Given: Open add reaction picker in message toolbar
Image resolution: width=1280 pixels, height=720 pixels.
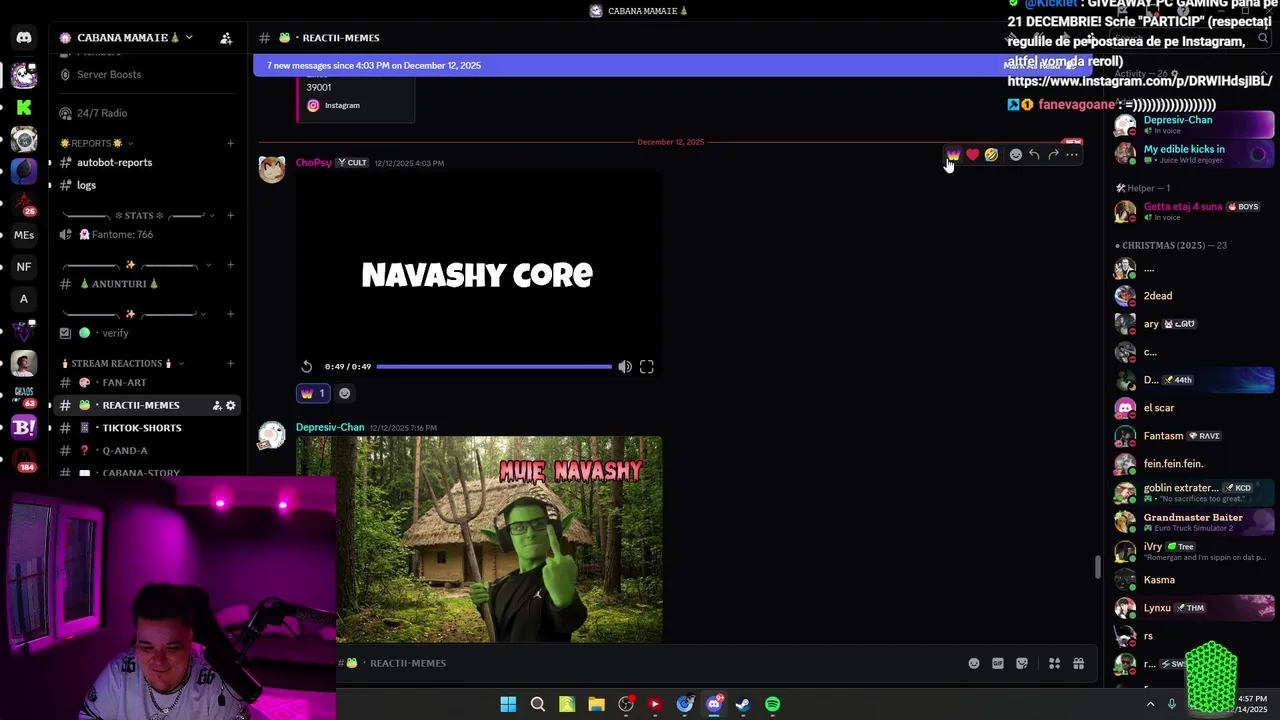Looking at the screenshot, I should [x=1016, y=155].
